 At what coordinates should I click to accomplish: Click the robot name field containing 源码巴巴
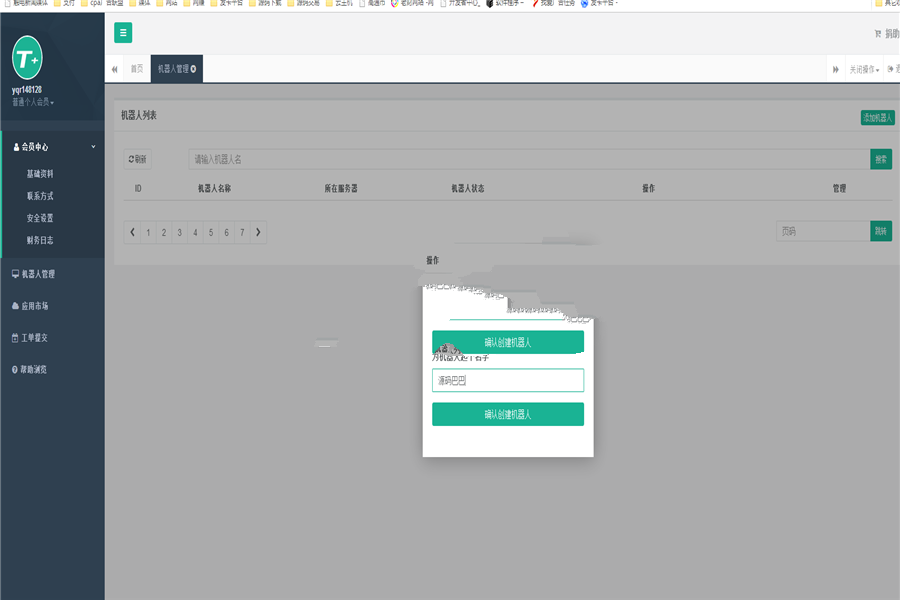coord(508,380)
